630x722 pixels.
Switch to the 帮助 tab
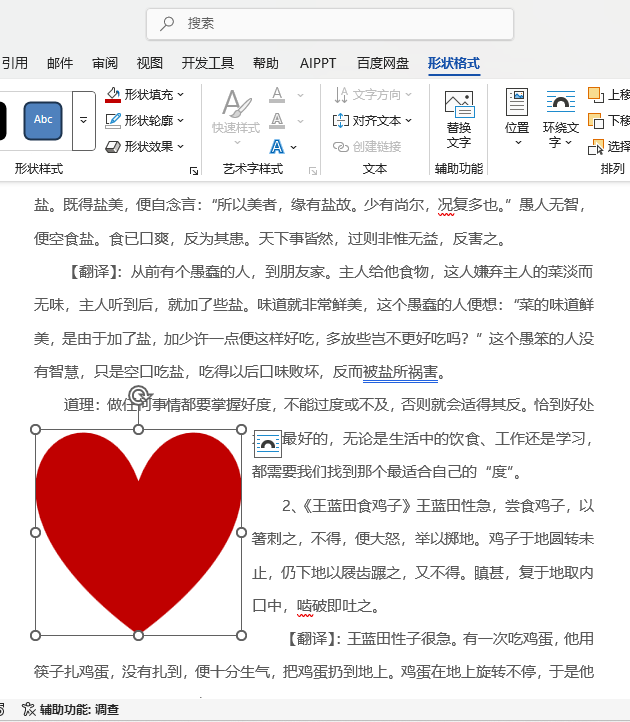266,63
